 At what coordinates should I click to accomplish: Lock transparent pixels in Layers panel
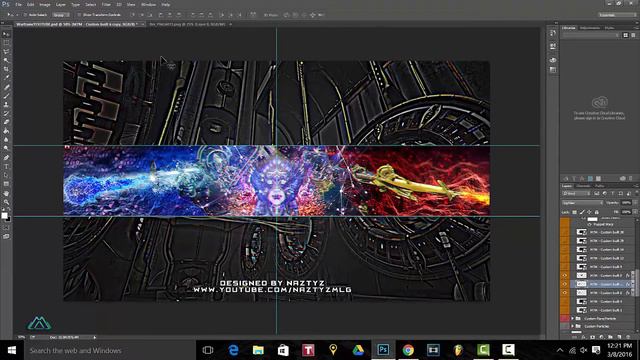[x=575, y=212]
